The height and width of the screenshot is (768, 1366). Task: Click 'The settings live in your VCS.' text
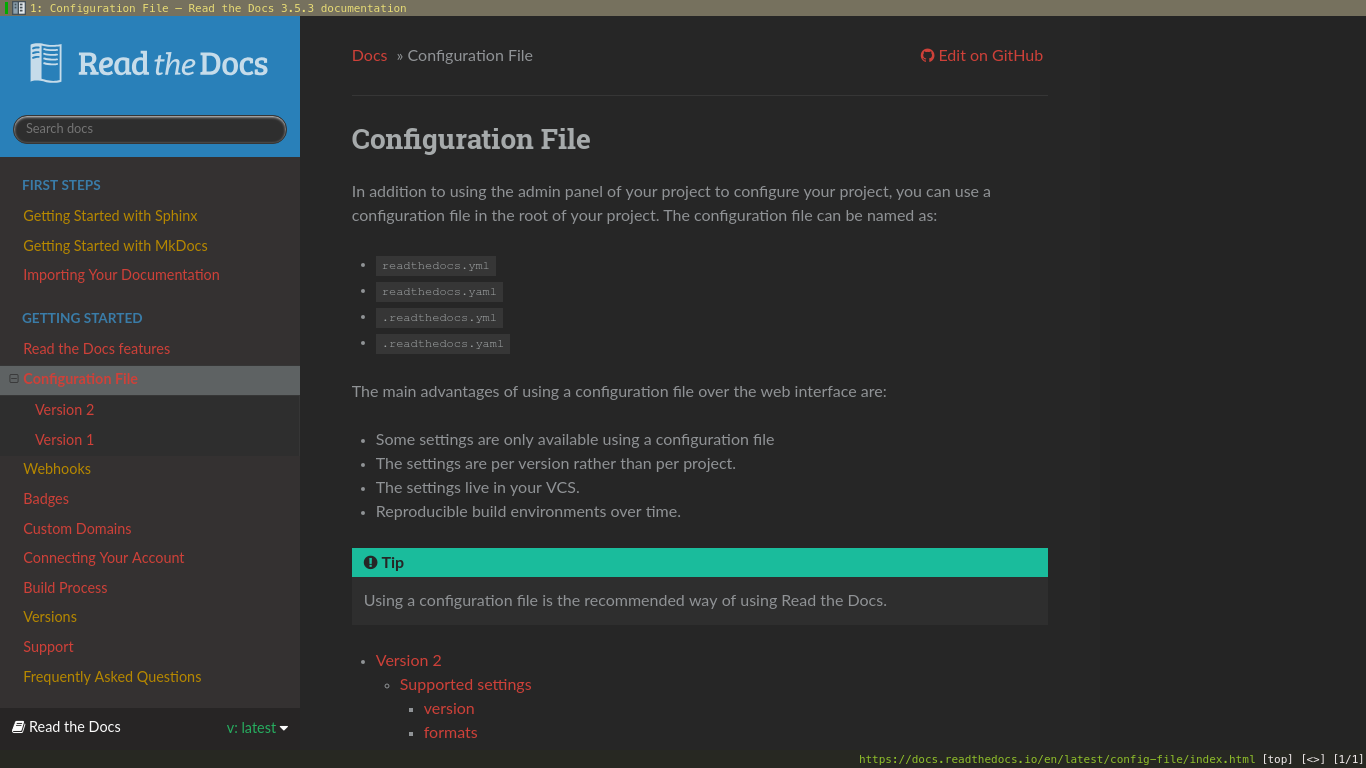click(x=477, y=488)
